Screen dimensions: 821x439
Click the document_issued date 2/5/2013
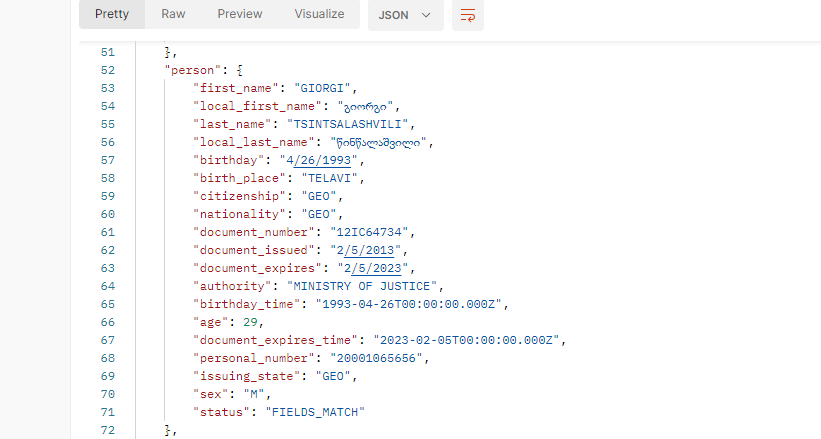pos(365,250)
